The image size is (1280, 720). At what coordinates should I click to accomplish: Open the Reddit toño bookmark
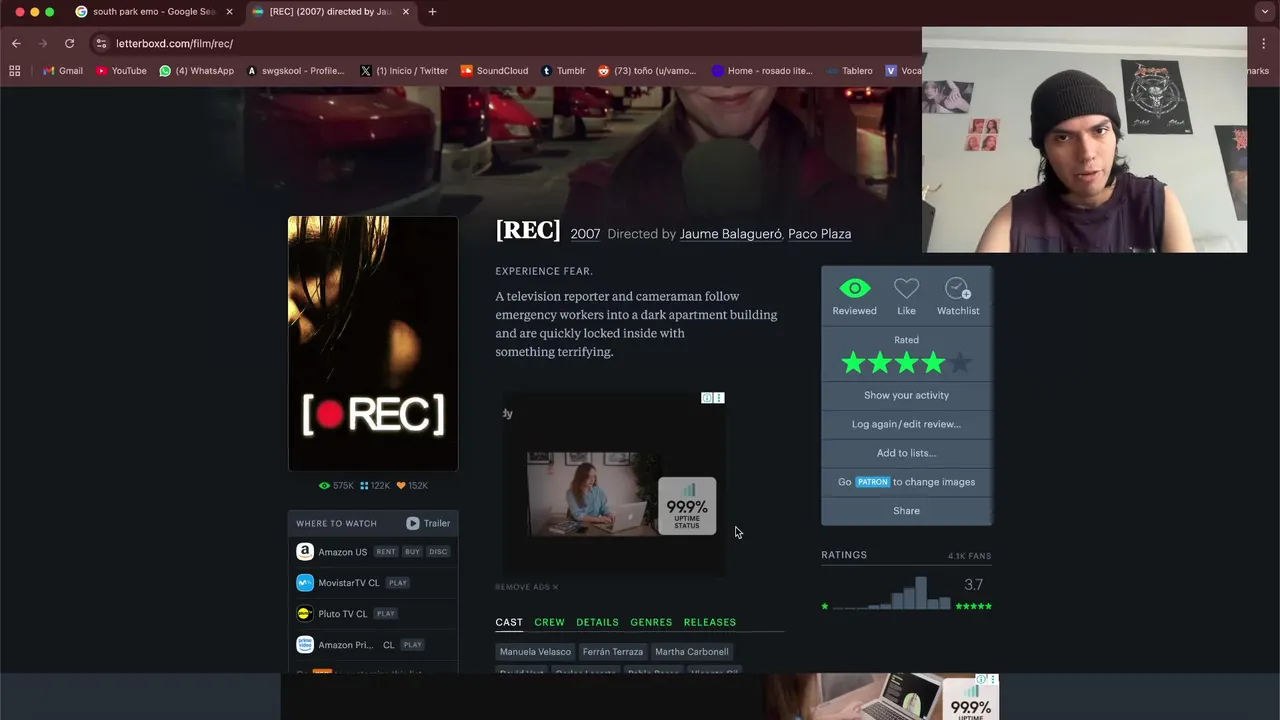click(x=647, y=71)
